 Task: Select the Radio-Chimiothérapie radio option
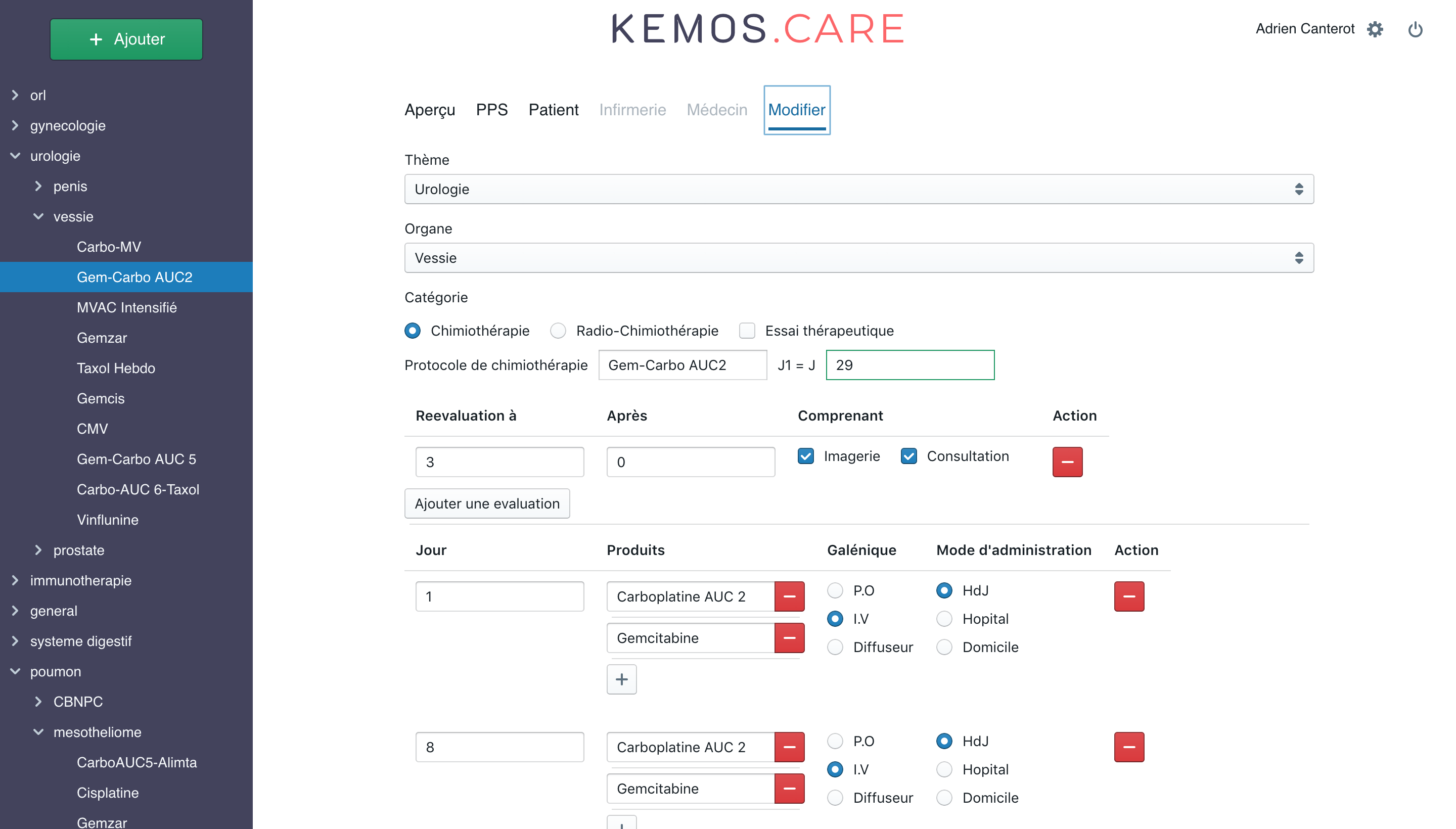pyautogui.click(x=558, y=331)
